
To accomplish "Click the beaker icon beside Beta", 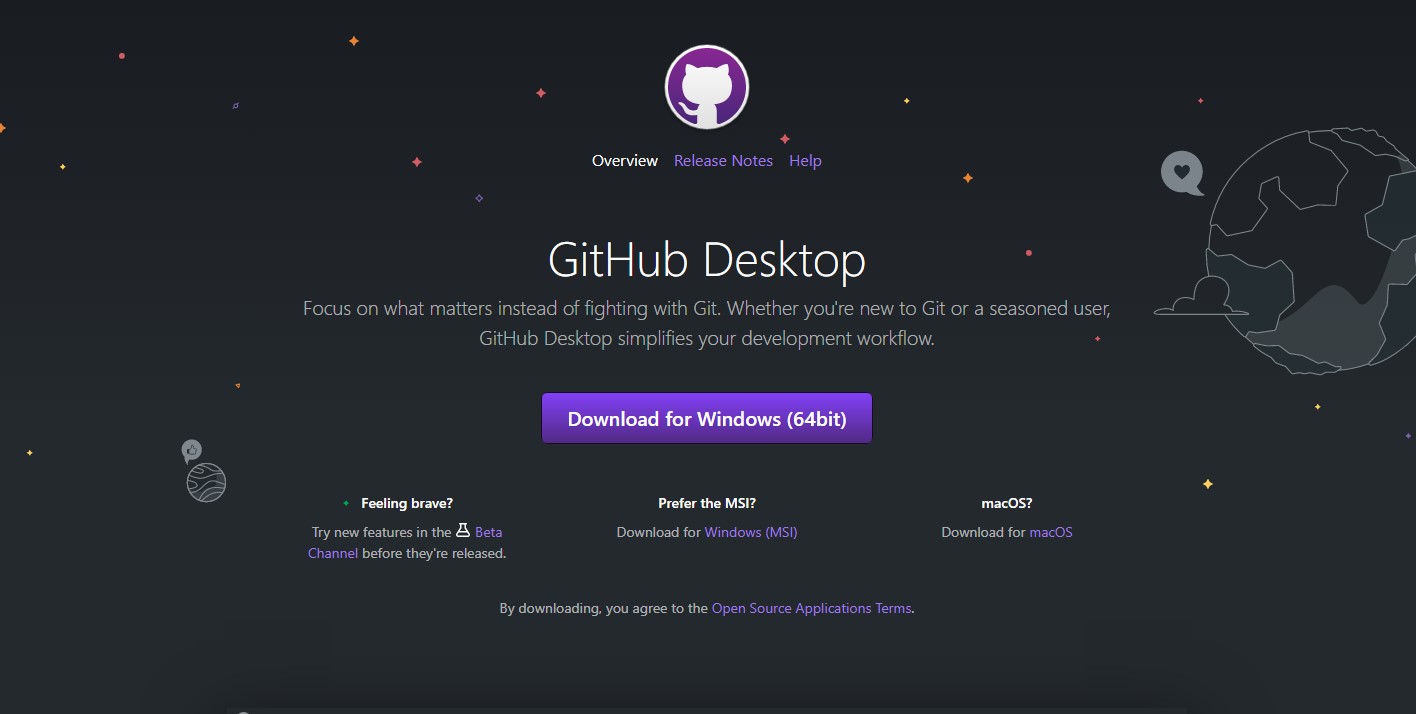I will point(463,530).
